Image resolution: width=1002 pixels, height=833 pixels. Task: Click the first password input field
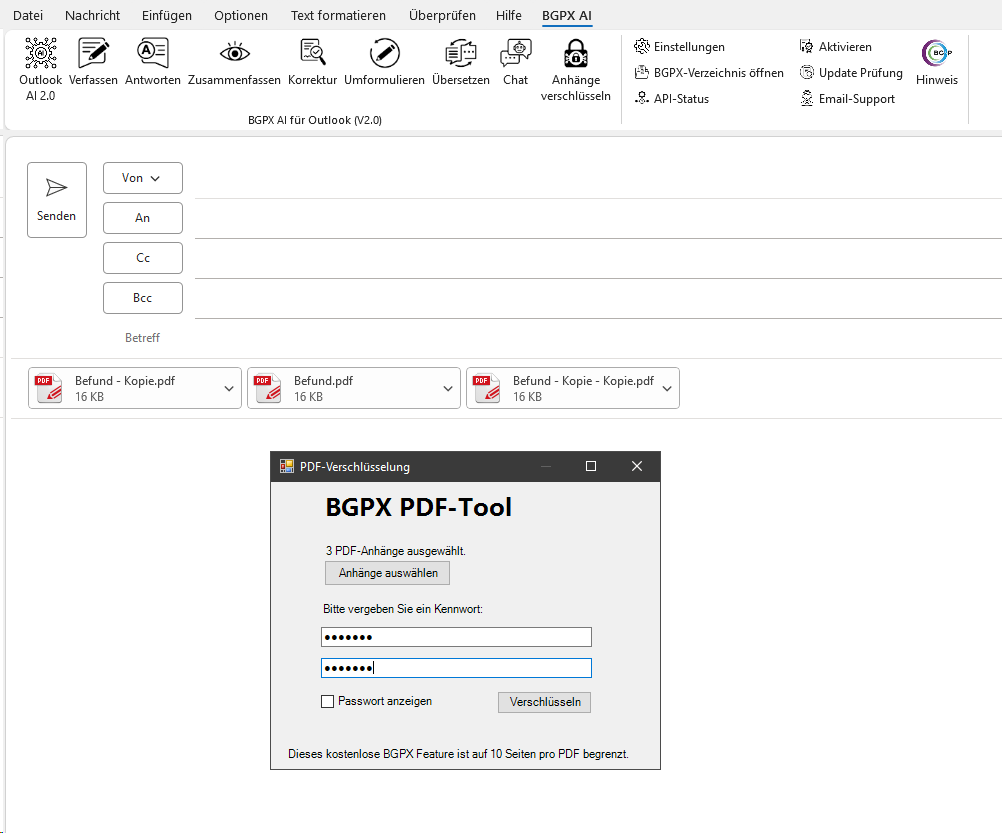pyautogui.click(x=456, y=638)
